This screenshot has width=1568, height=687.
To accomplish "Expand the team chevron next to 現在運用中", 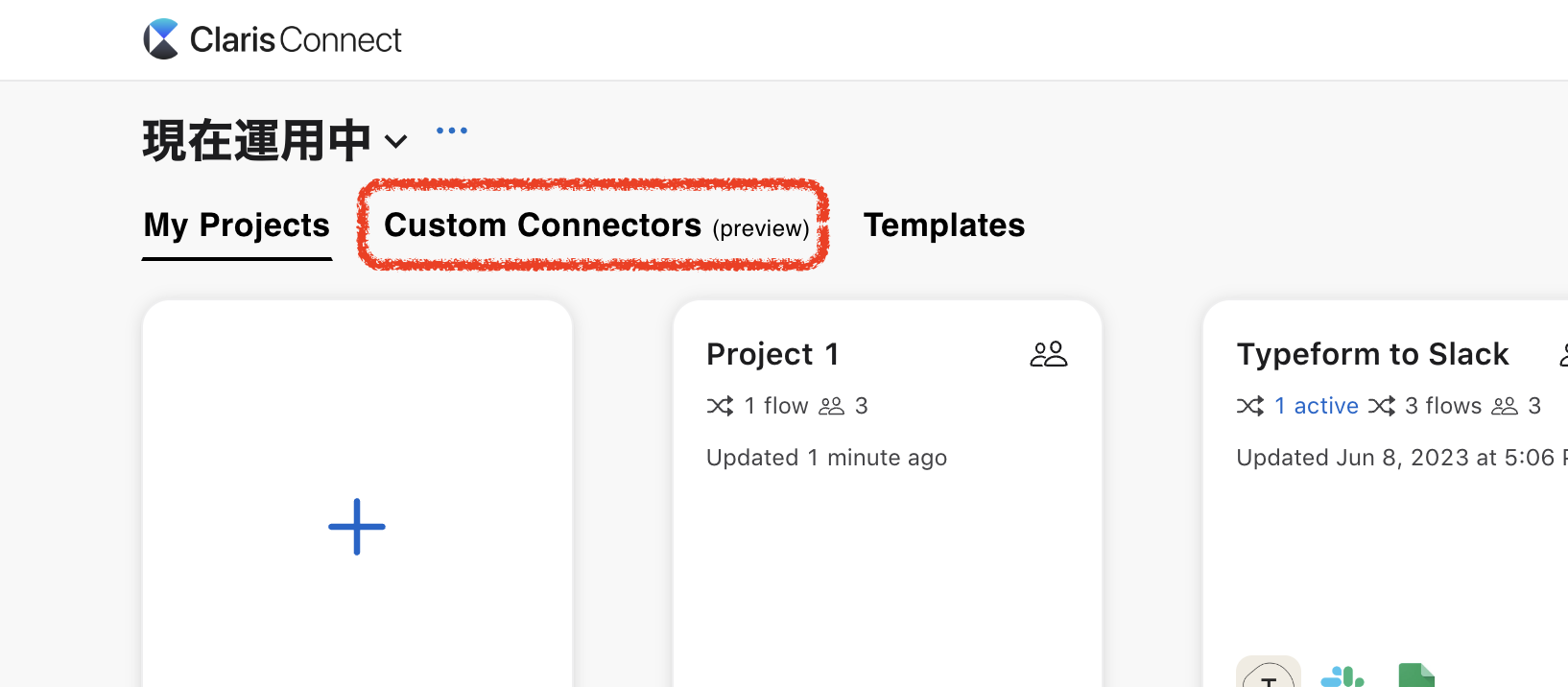I will 395,142.
